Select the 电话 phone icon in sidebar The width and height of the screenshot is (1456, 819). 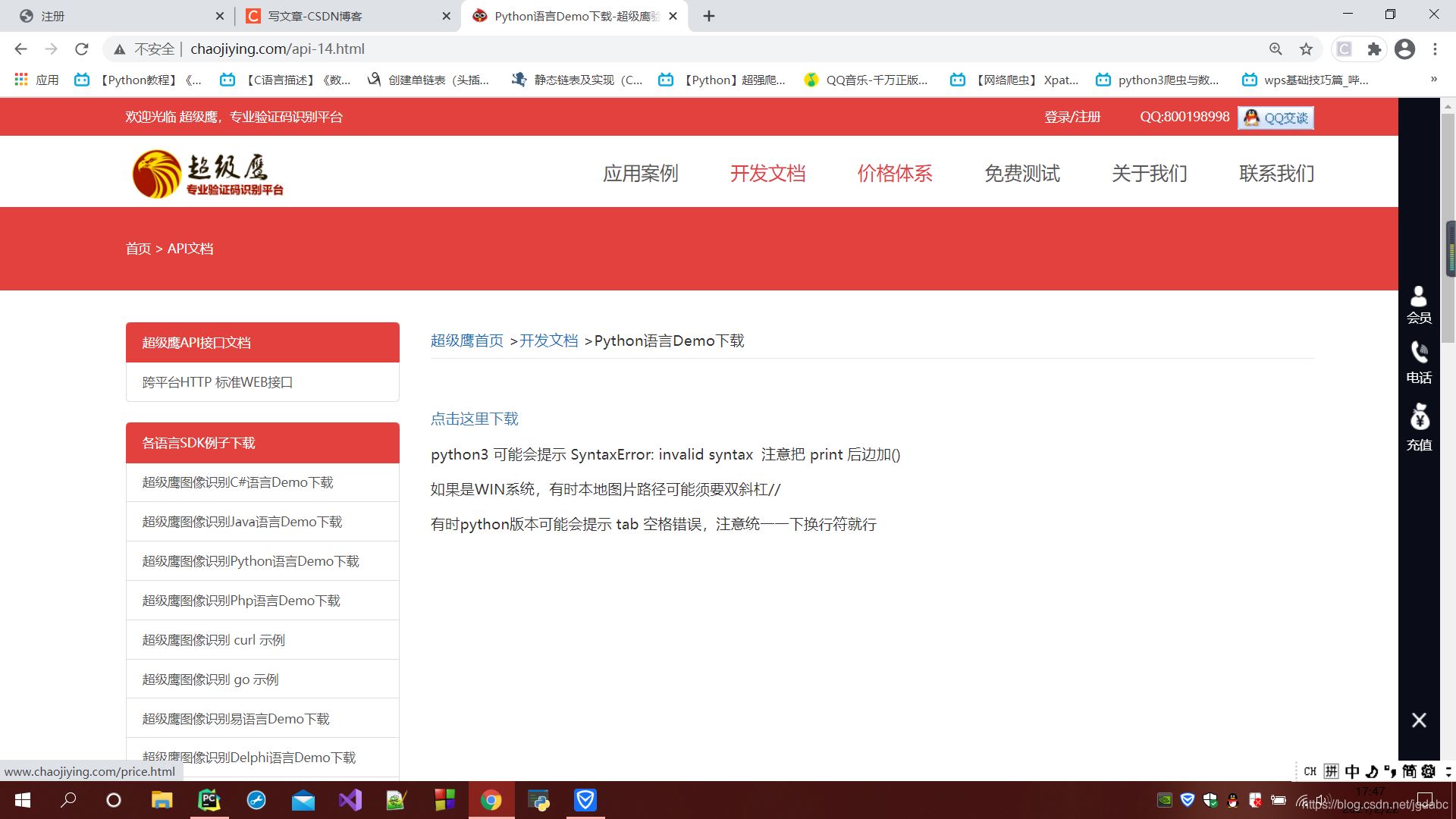point(1420,359)
